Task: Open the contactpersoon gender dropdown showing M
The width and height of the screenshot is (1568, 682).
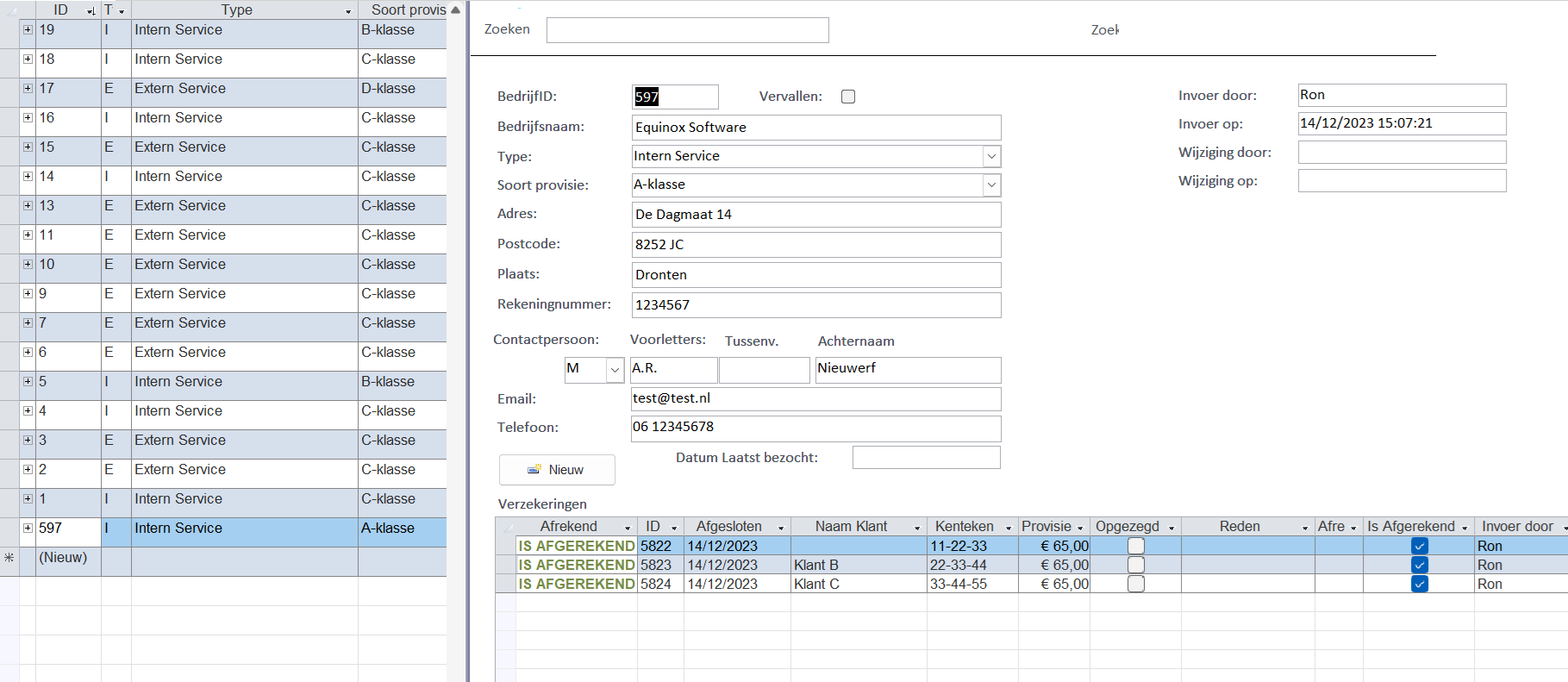Action: [x=615, y=370]
